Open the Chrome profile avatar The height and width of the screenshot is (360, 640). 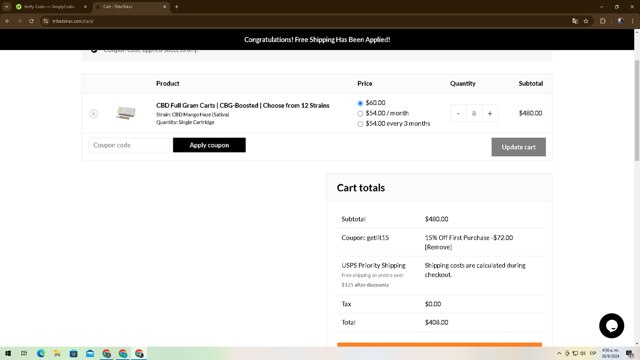pyautogui.click(x=620, y=21)
